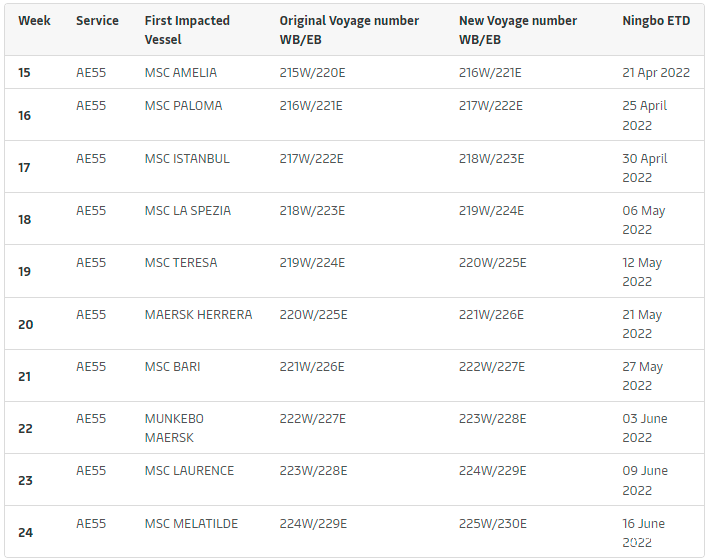Select the 21 Apr 2022 ETD cell

656,73
